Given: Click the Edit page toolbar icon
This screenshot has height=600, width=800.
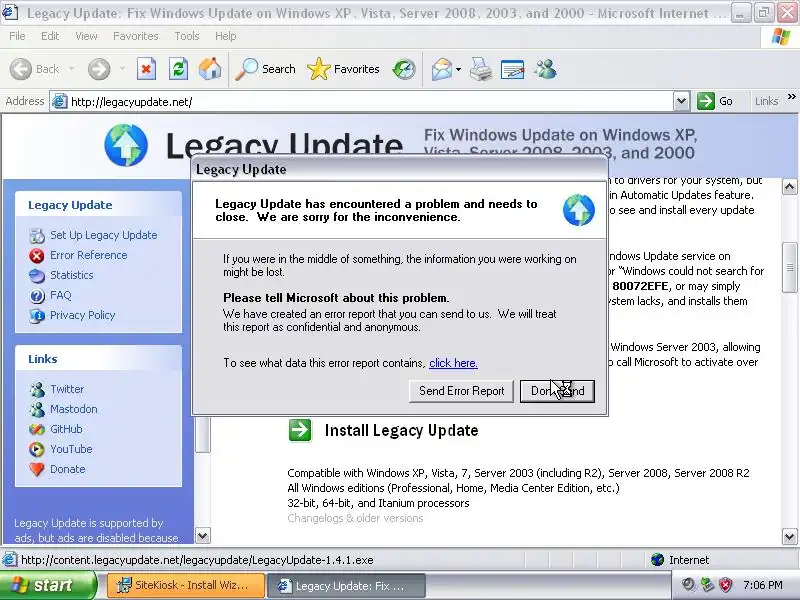Looking at the screenshot, I should 513,69.
